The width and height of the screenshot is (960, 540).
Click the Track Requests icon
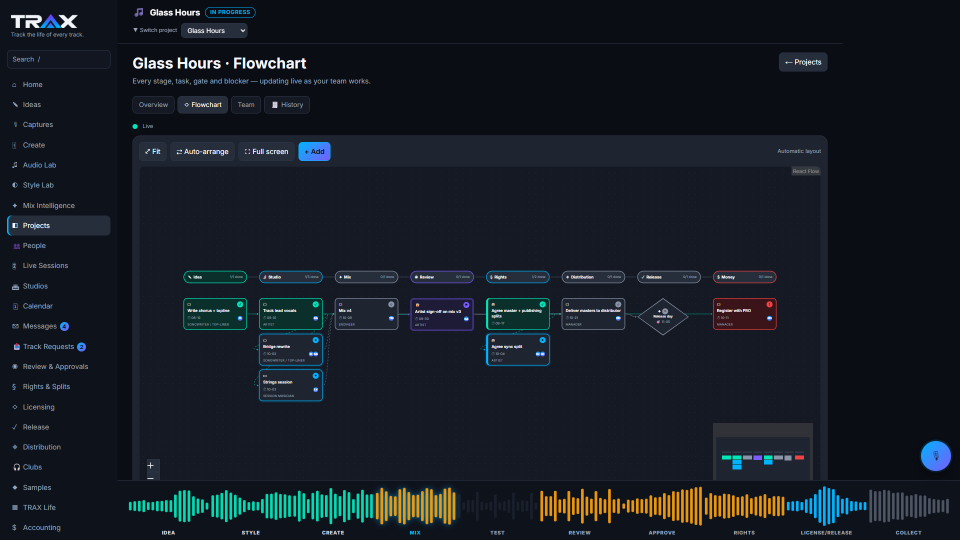tap(17, 347)
